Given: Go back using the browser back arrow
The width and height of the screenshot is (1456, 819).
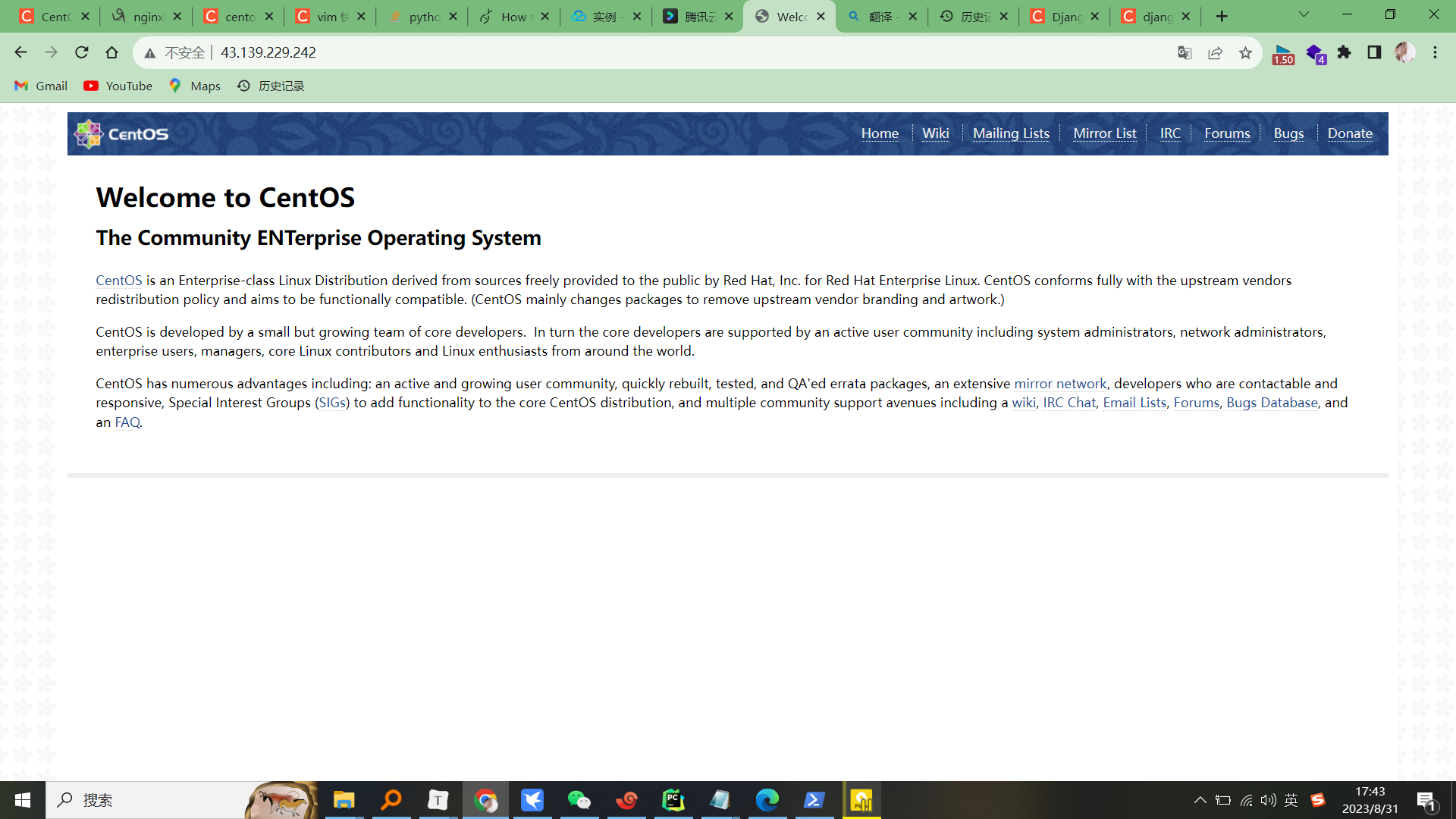Looking at the screenshot, I should [20, 52].
